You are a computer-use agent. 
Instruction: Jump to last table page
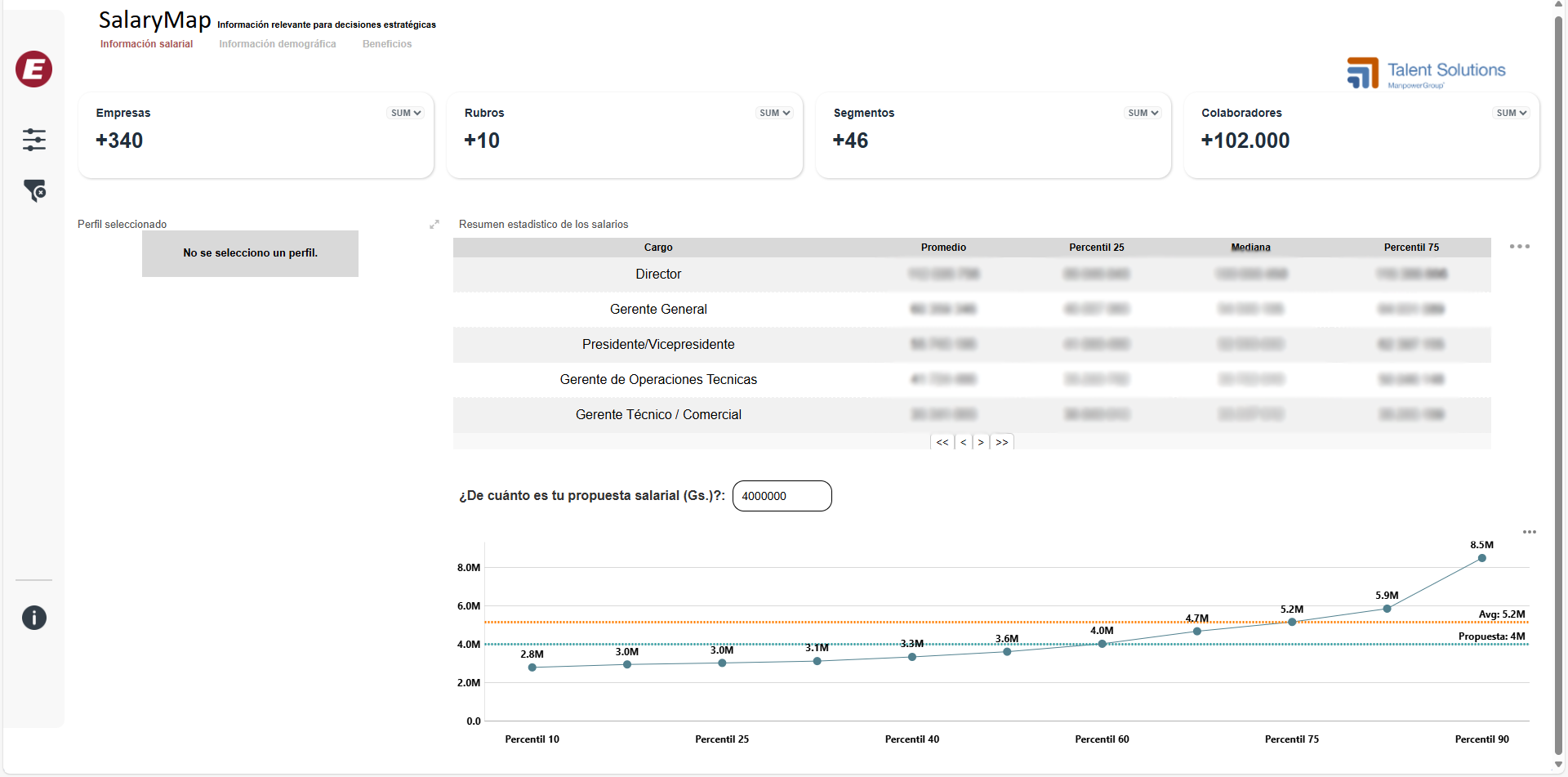[x=1002, y=442]
